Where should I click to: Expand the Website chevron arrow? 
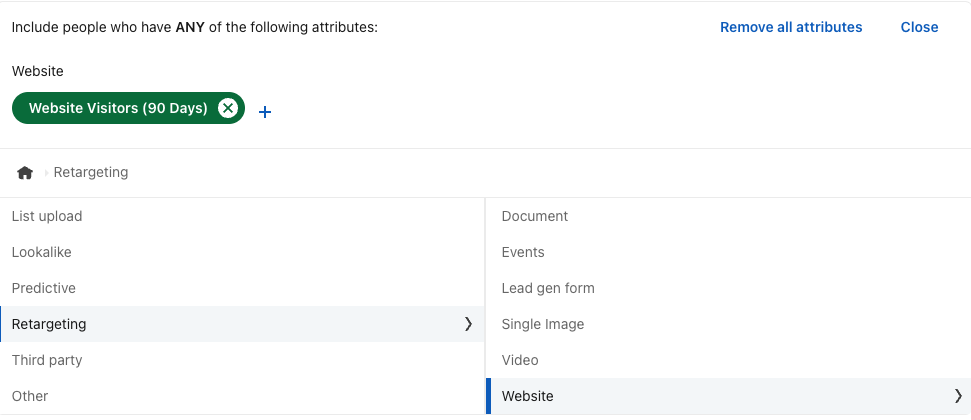pyautogui.click(x=958, y=396)
